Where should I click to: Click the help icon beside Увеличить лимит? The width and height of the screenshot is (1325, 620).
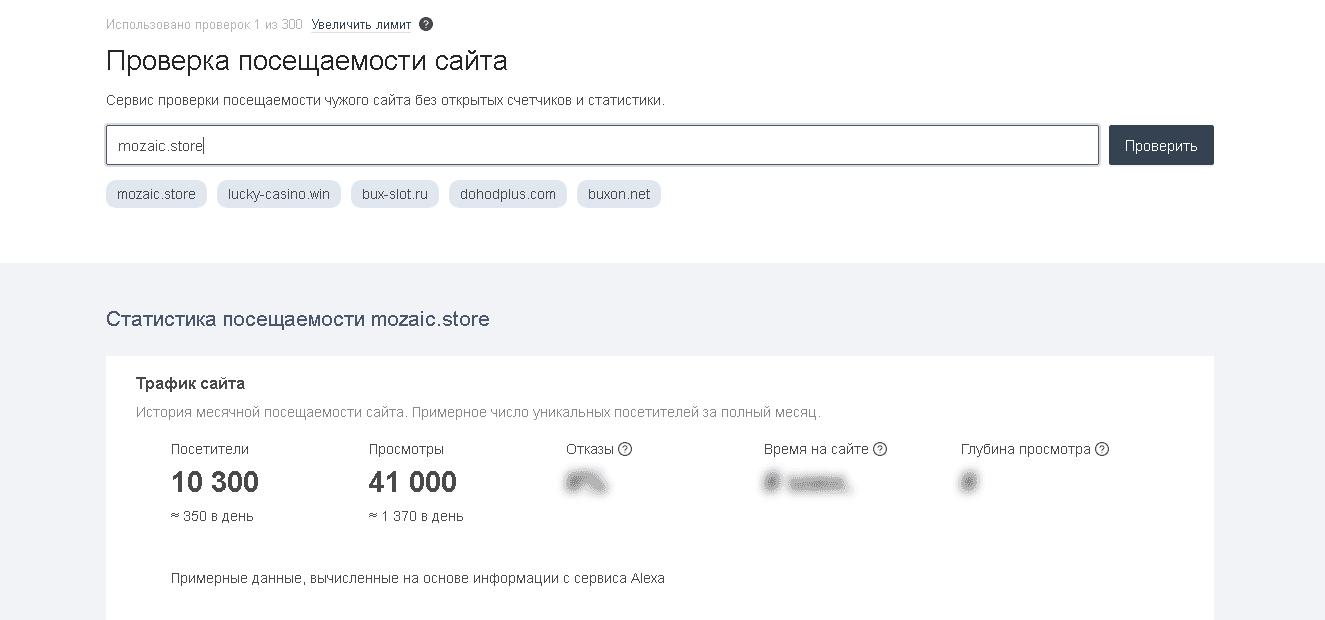coord(426,24)
